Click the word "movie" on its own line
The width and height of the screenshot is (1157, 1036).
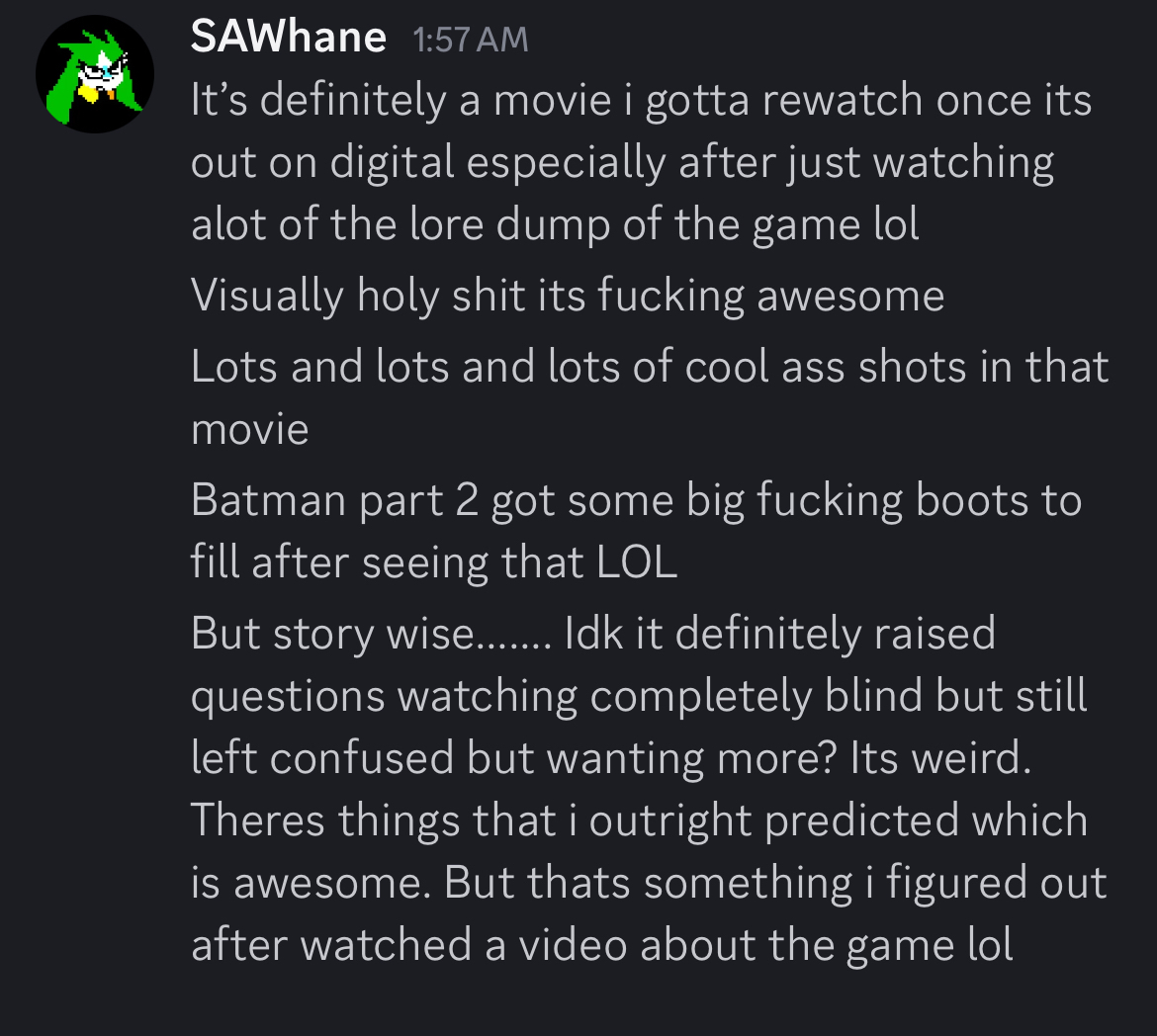click(x=249, y=429)
